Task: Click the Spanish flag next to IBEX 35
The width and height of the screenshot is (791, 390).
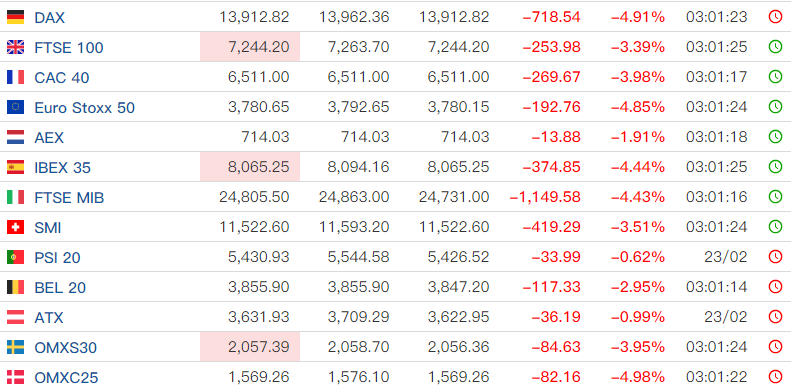Action: [15, 166]
